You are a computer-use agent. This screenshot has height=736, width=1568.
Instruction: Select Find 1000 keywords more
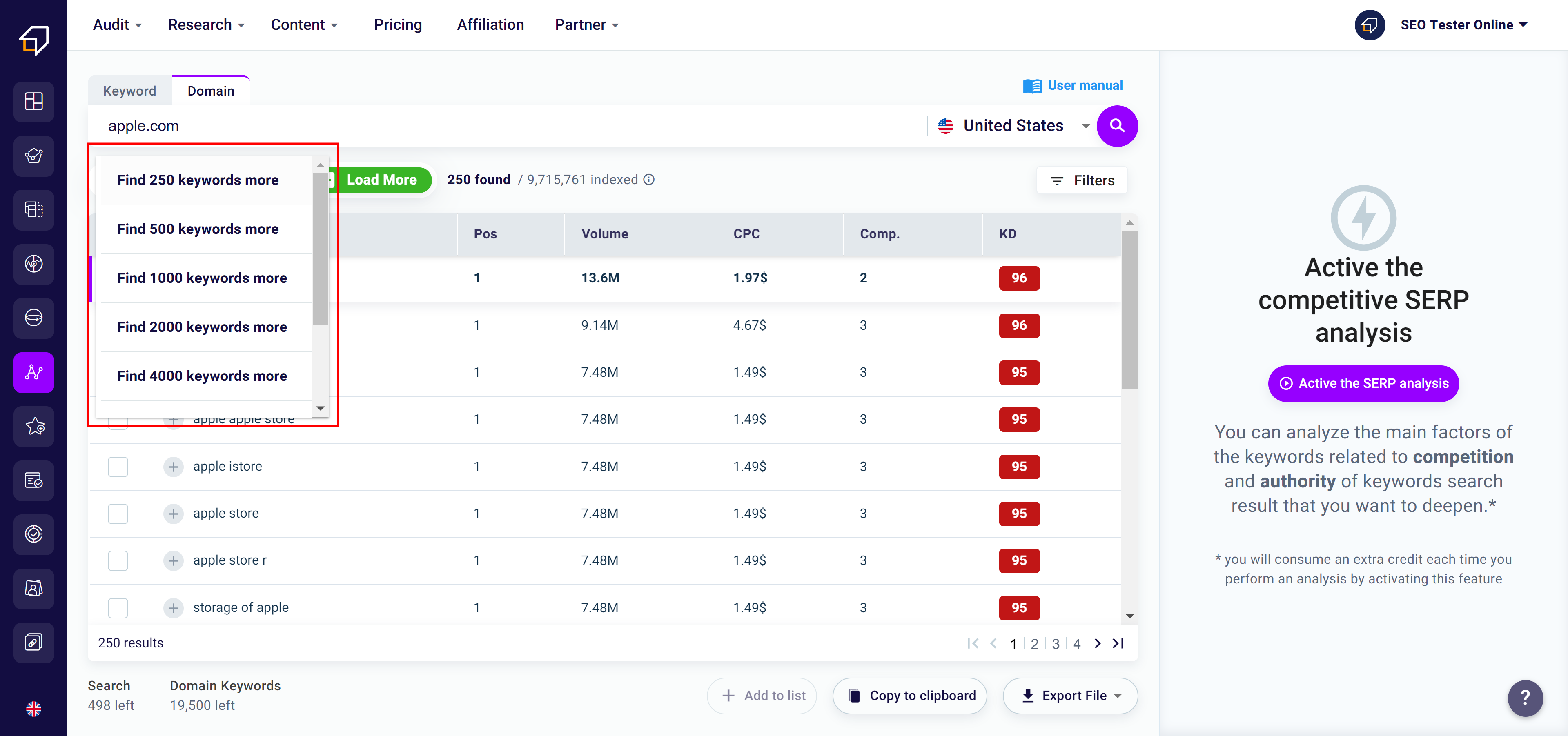[x=206, y=278]
